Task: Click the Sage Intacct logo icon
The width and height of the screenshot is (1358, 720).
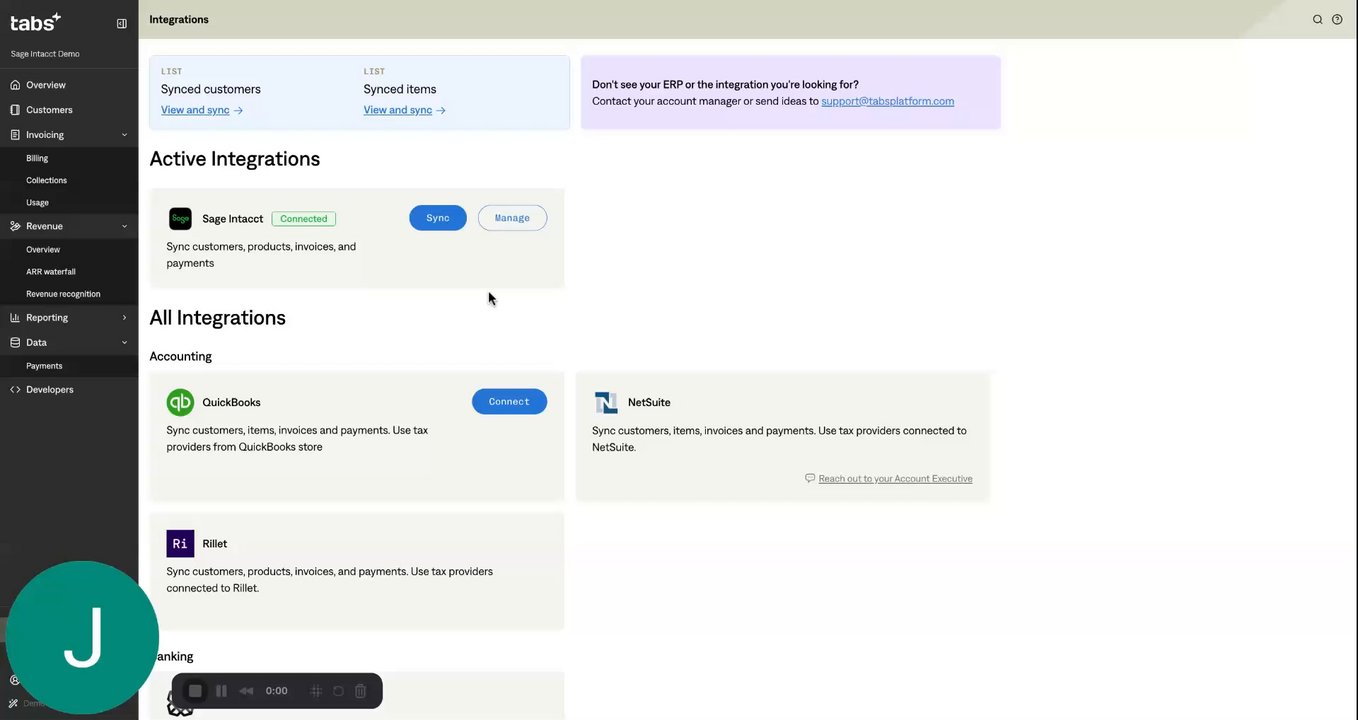Action: pyautogui.click(x=180, y=219)
